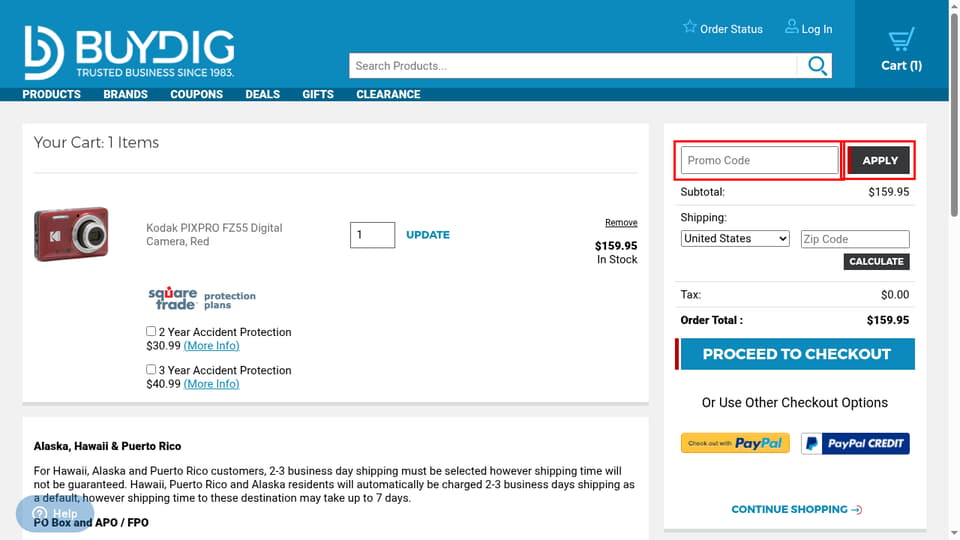Click UPDATE quantity link
960x540 pixels.
click(427, 235)
